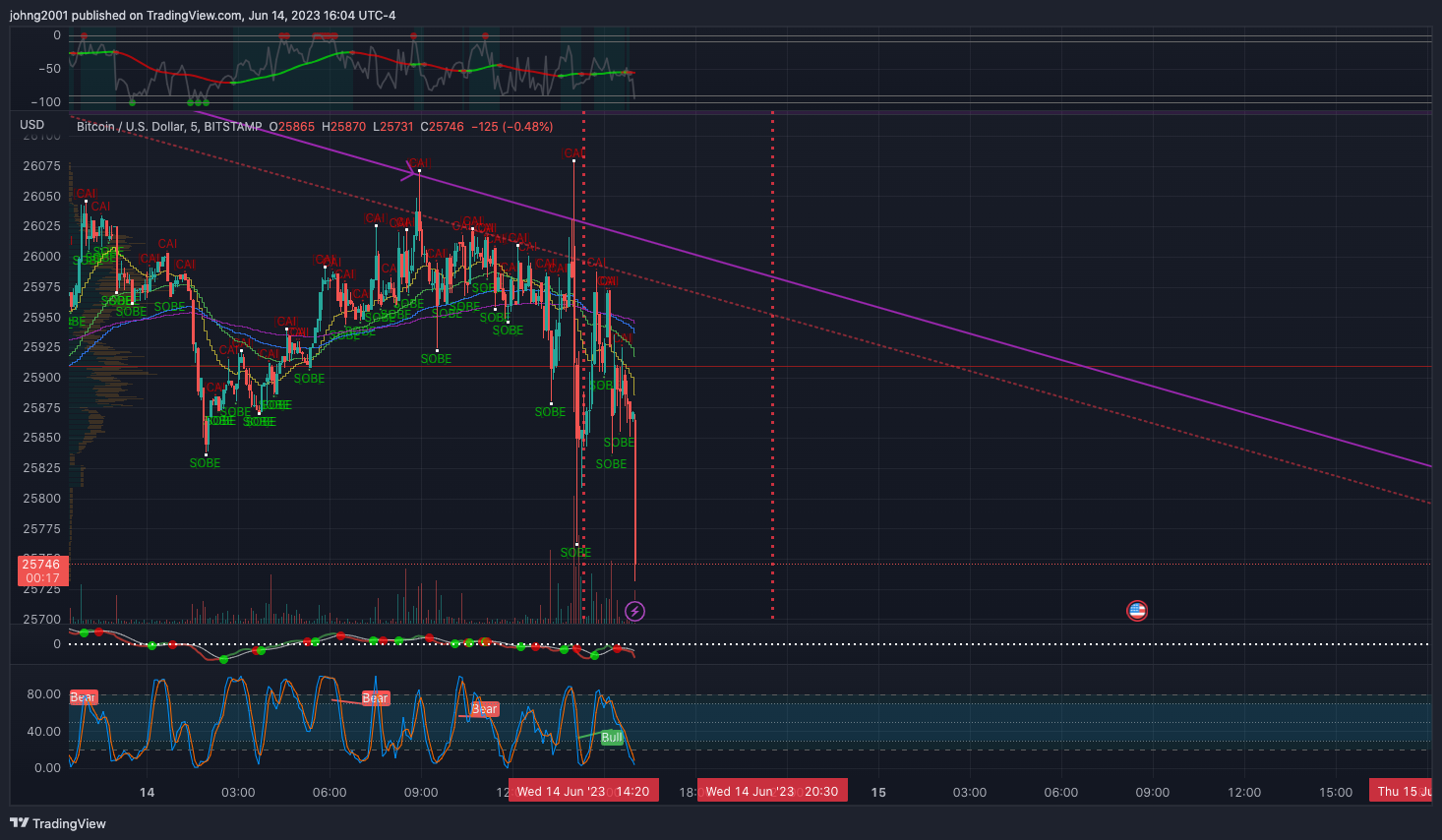Click the 26050 price axis label
The width and height of the screenshot is (1442, 840).
(42, 197)
